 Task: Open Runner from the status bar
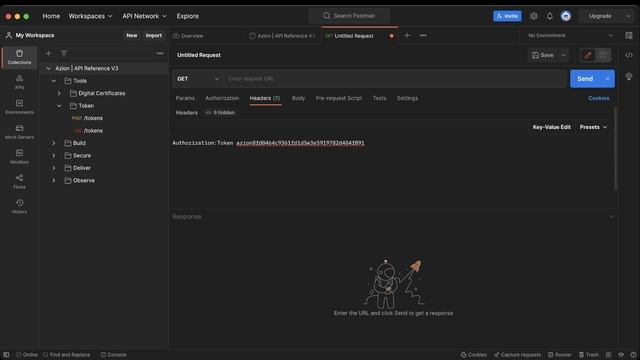[560, 355]
